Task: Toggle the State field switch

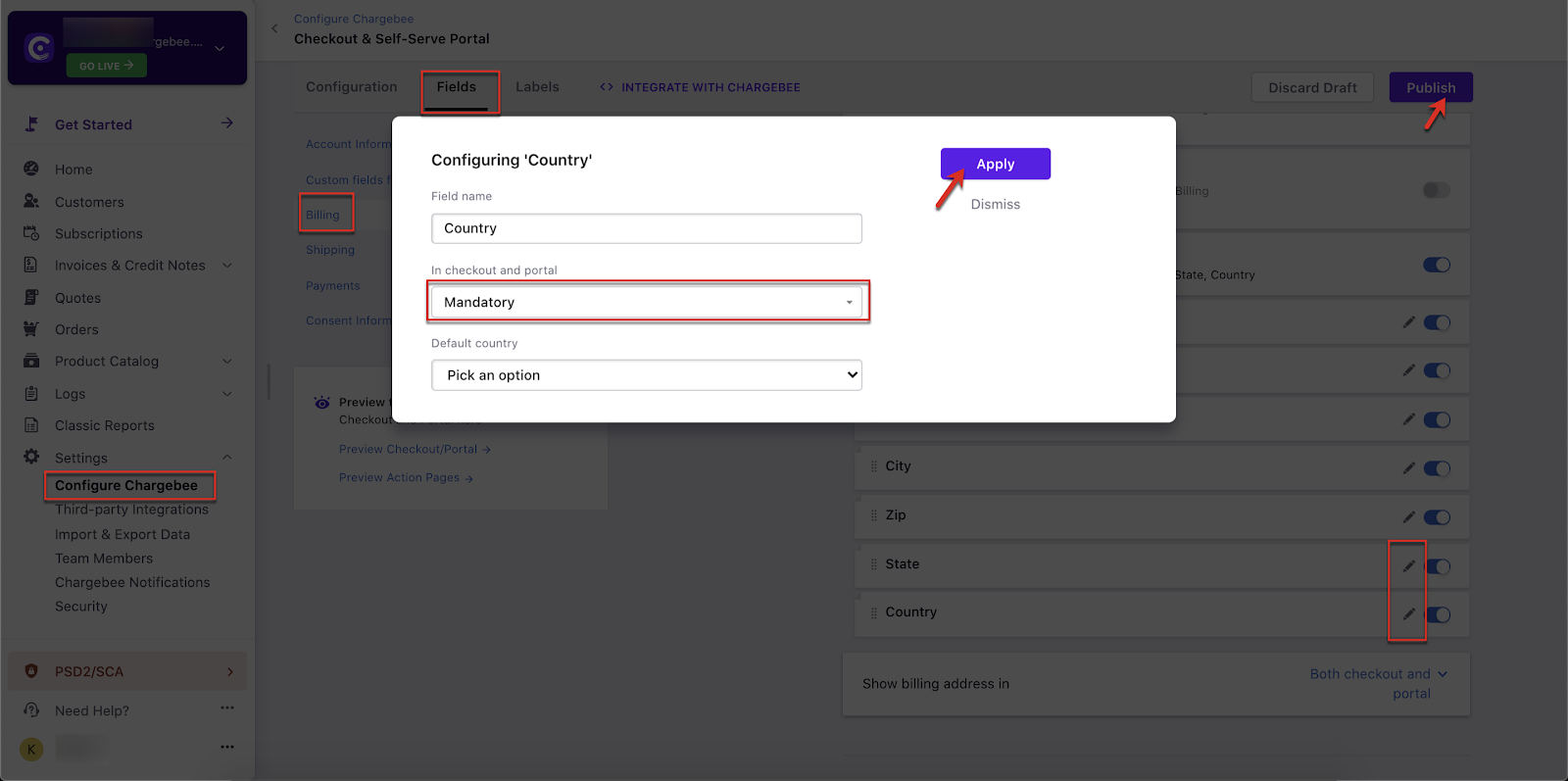Action: pos(1437,566)
